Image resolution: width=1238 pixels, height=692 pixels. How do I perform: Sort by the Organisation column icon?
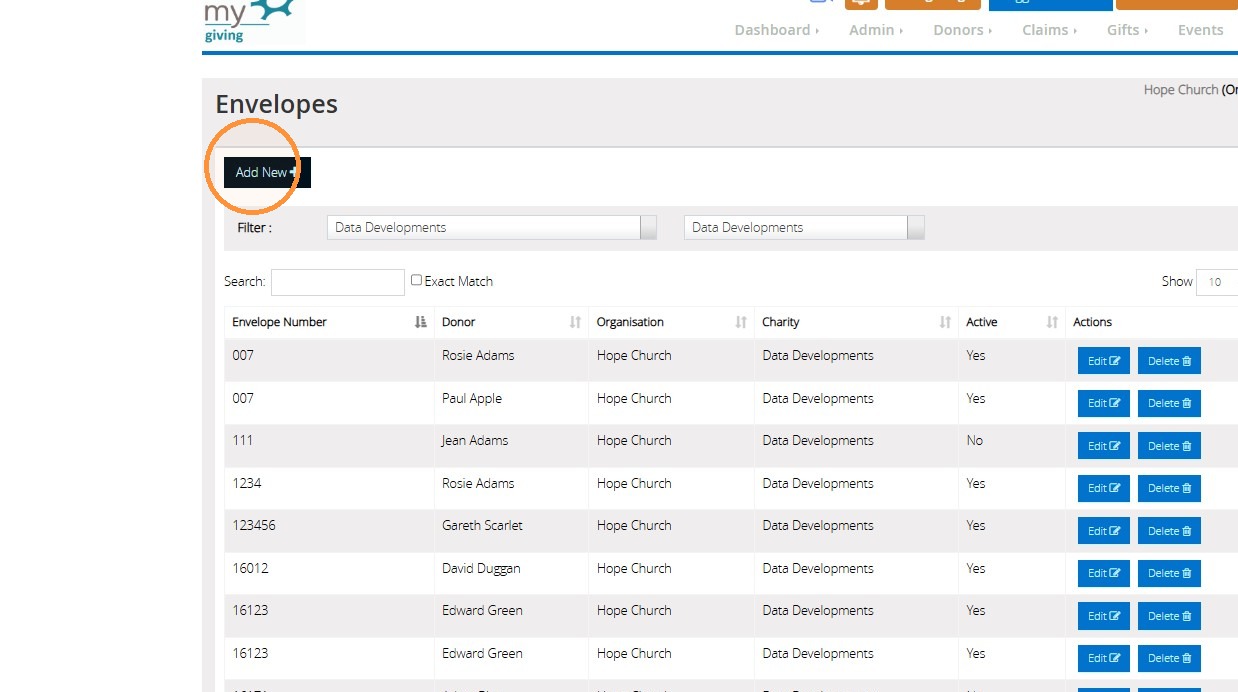[x=741, y=322]
